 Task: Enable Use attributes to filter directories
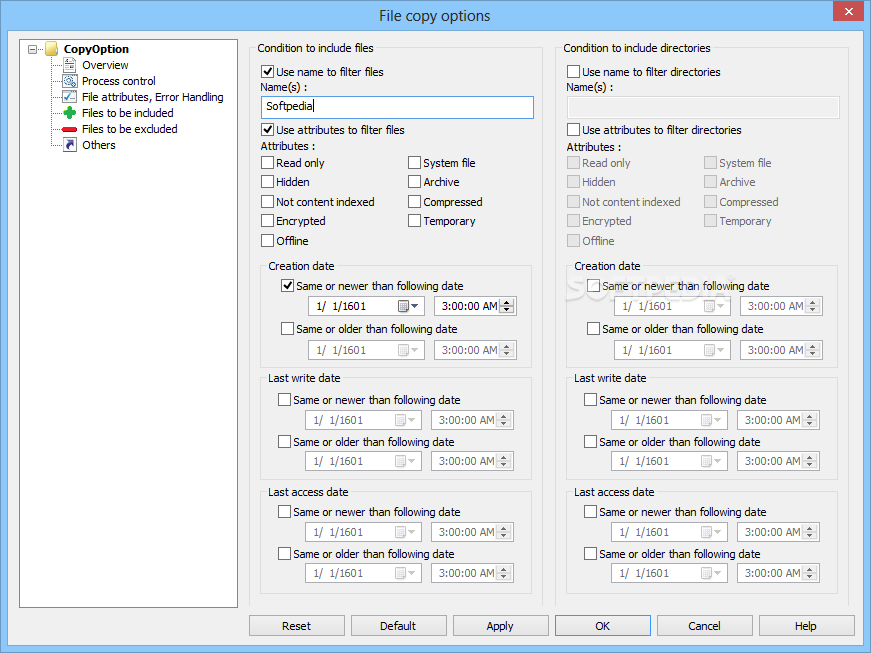tap(573, 130)
